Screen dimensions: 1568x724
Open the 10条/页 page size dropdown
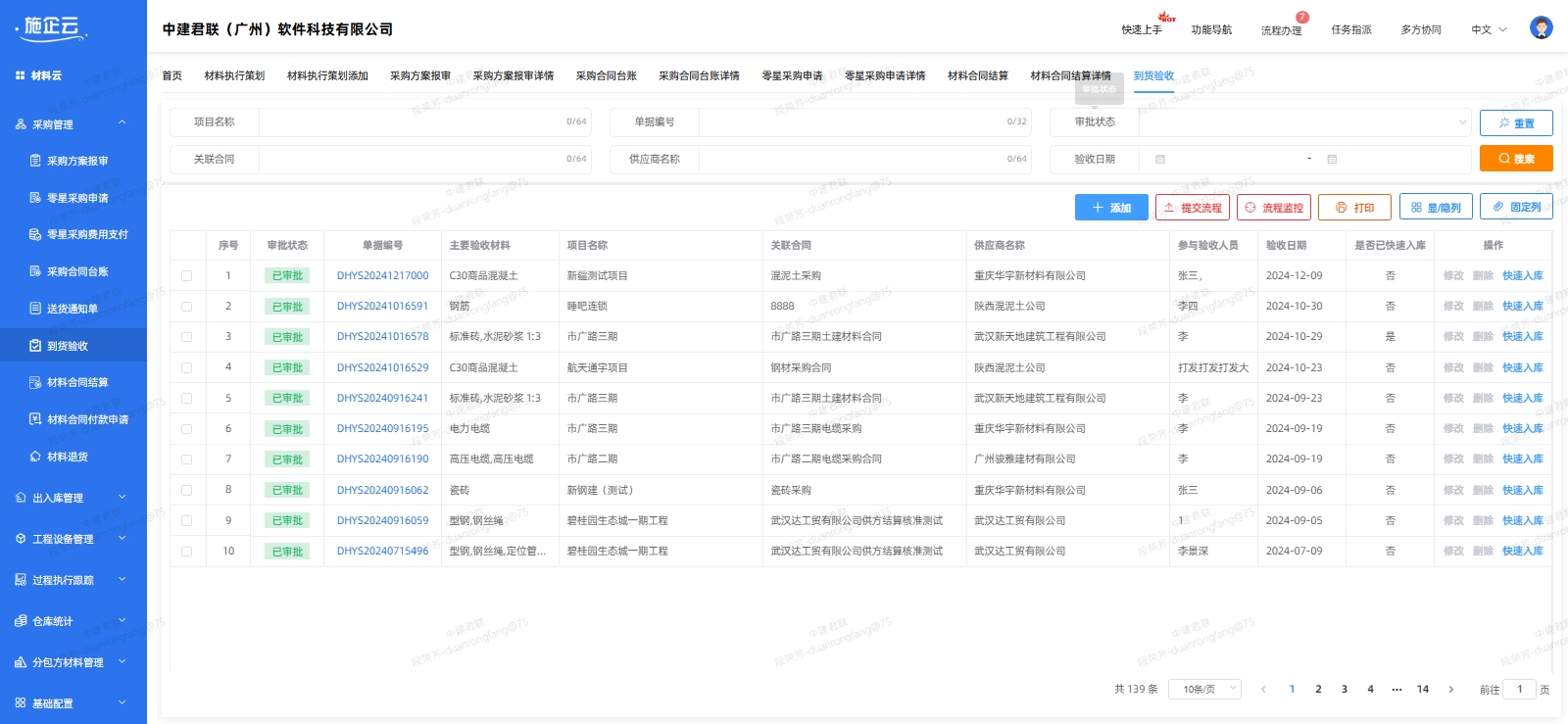click(1204, 690)
